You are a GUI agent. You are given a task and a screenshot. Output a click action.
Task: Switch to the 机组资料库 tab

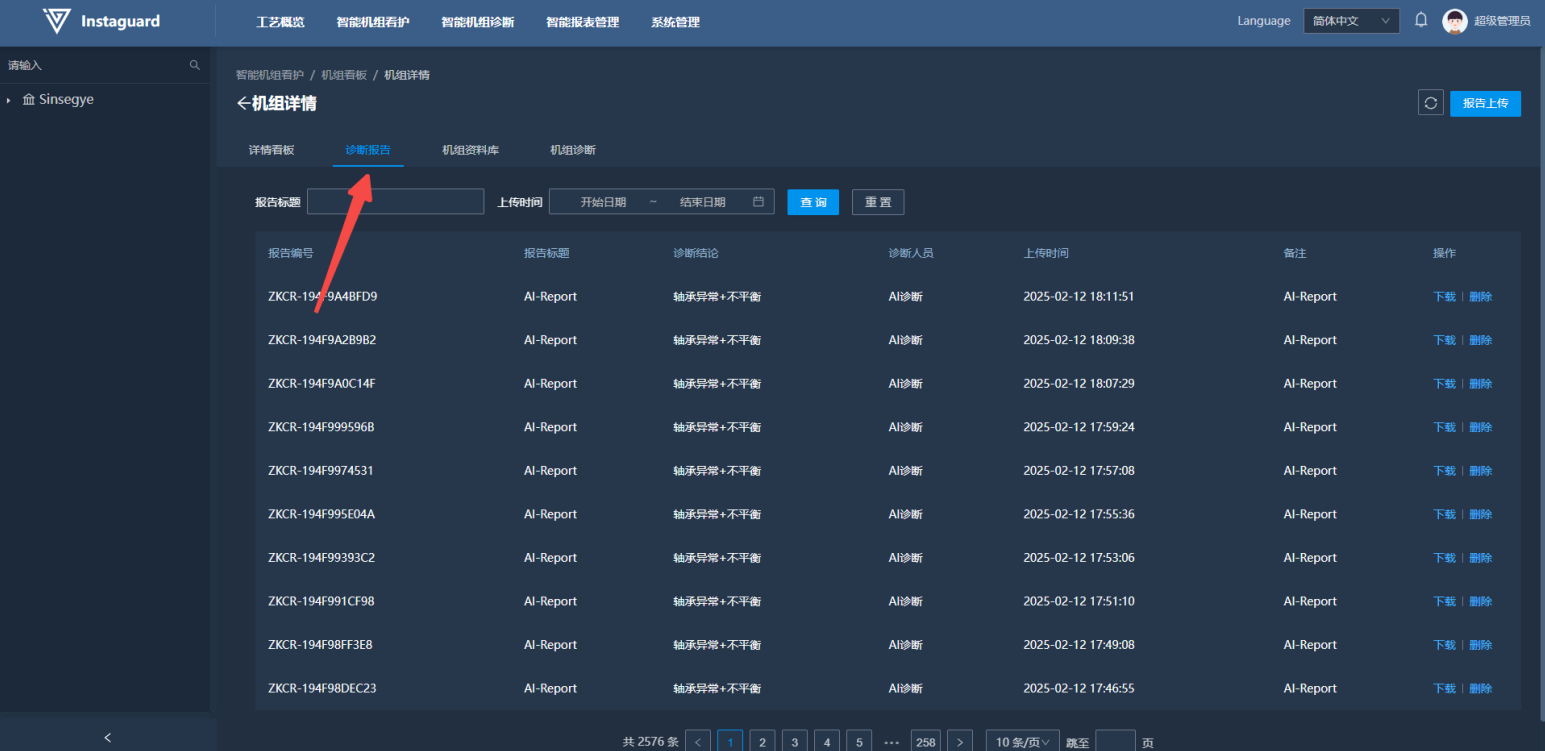click(x=470, y=150)
